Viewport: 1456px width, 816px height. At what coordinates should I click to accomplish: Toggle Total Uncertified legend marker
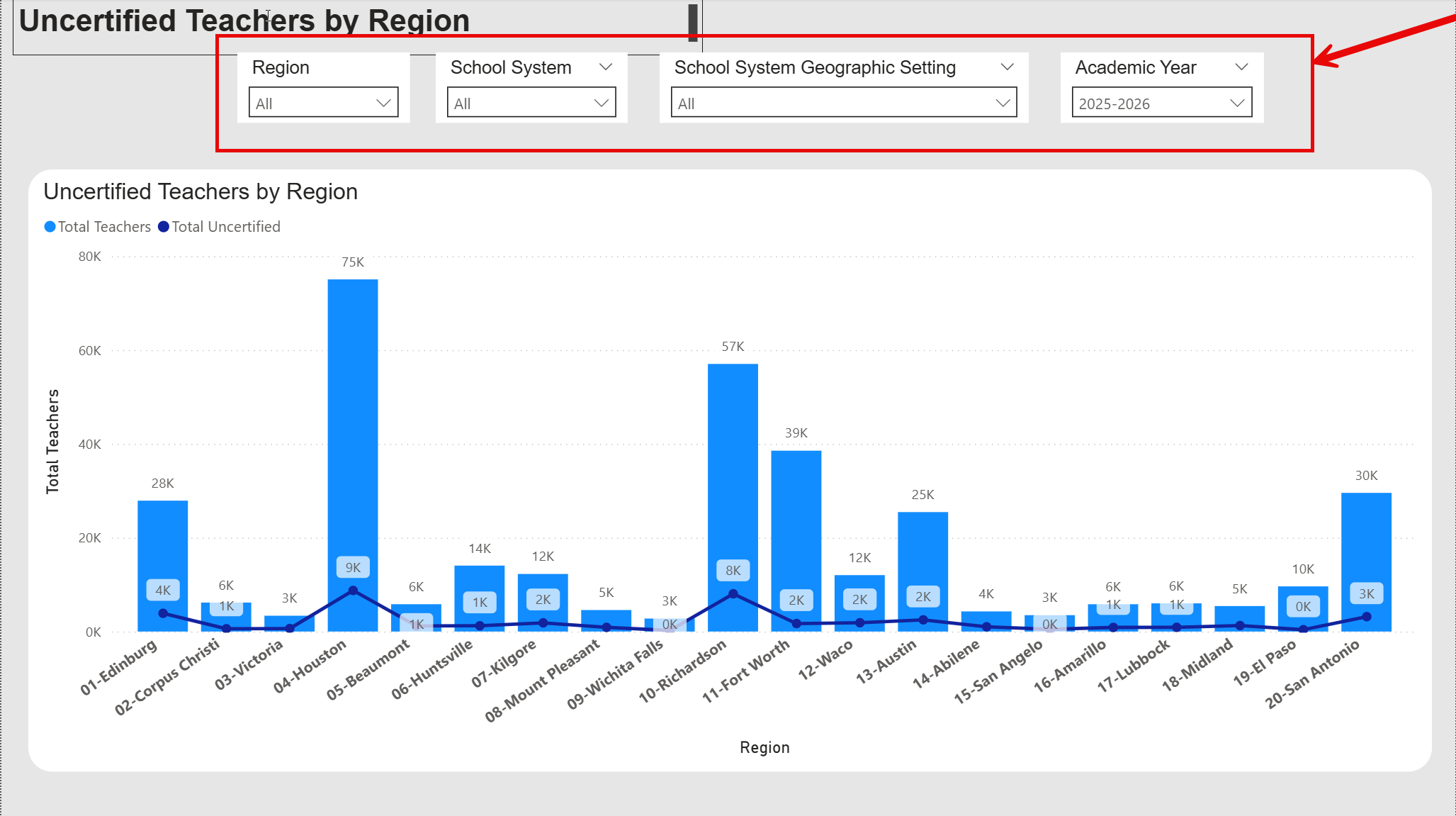(x=164, y=227)
